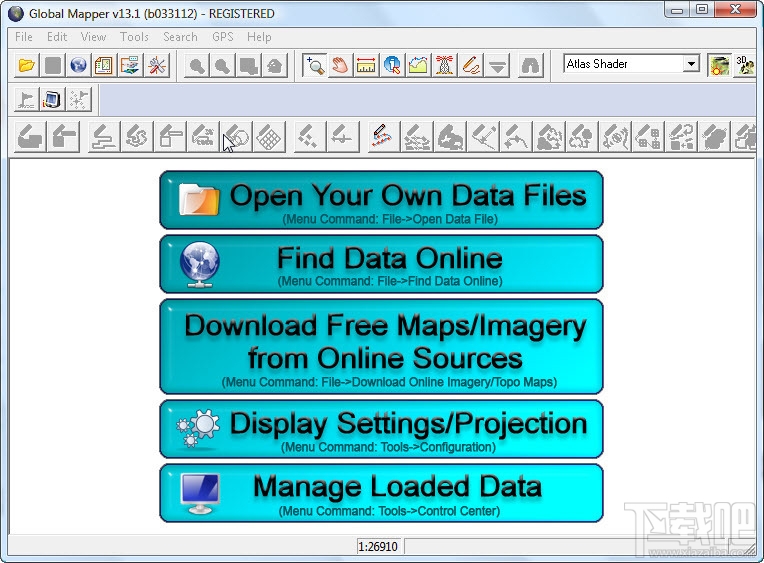Click the monitor screen capture icon in second row
This screenshot has width=764, height=563.
pos(52,99)
